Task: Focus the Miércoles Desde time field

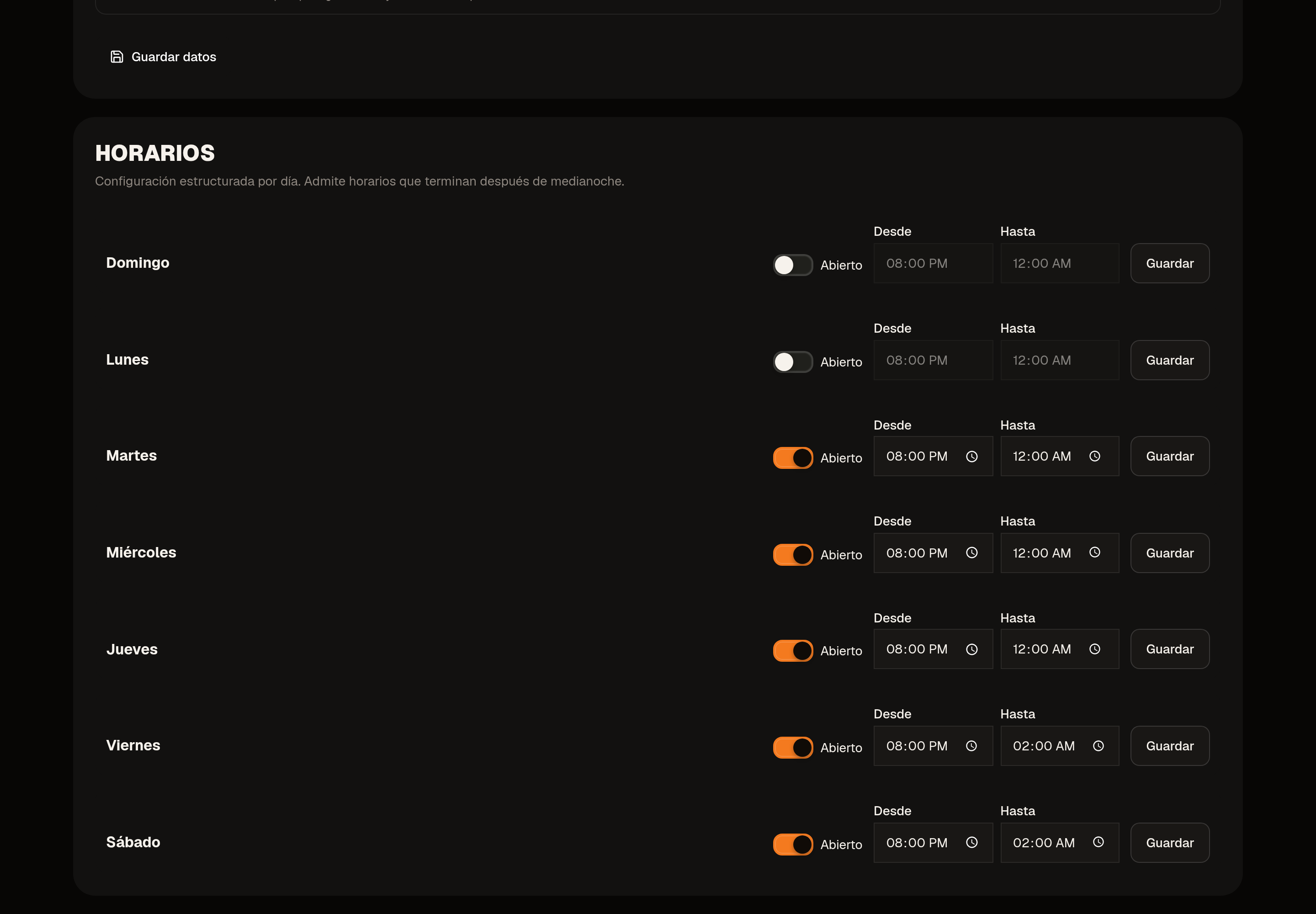Action: [934, 553]
